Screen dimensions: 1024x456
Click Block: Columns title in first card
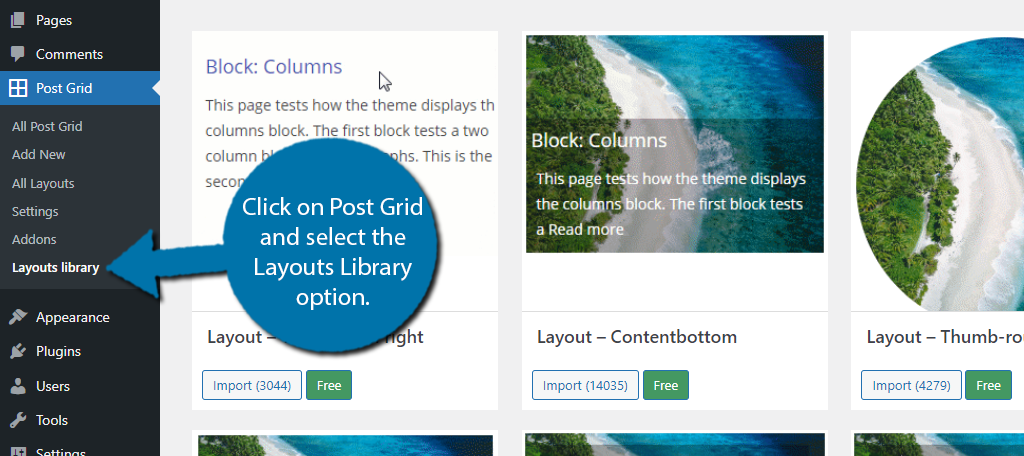coord(274,67)
